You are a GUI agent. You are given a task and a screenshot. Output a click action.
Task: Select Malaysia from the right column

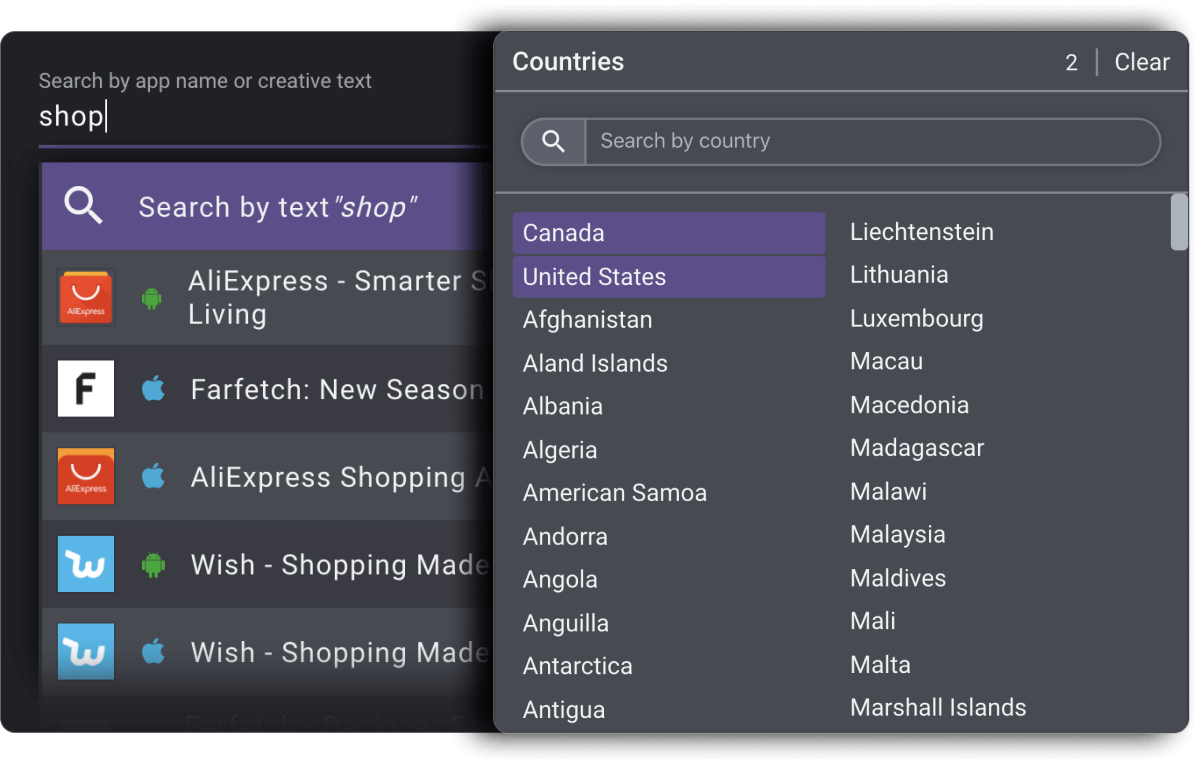[x=897, y=535]
